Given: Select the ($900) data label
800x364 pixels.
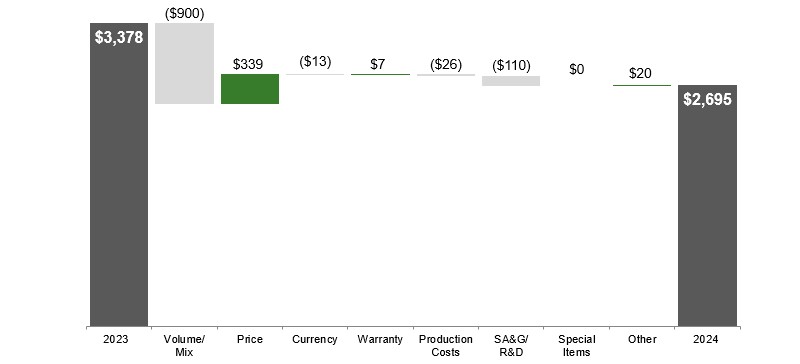Looking at the screenshot, I should 184,14.
